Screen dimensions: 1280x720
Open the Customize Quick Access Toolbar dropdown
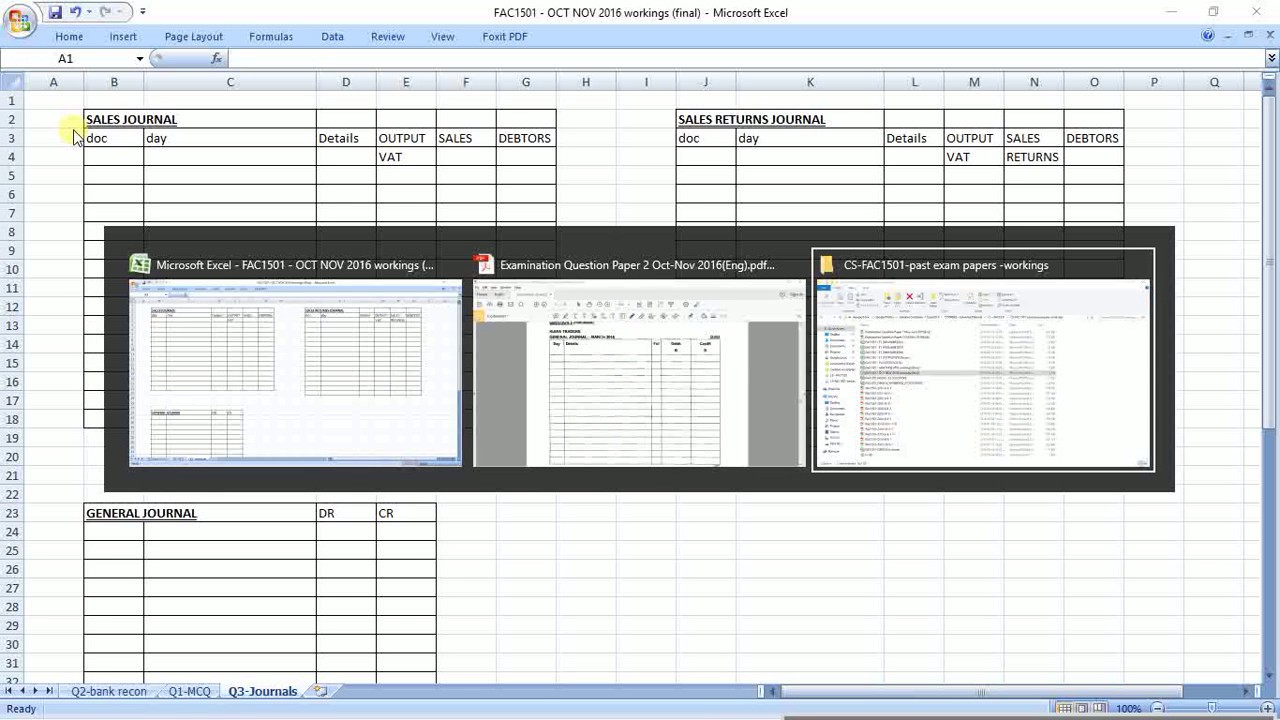[142, 12]
